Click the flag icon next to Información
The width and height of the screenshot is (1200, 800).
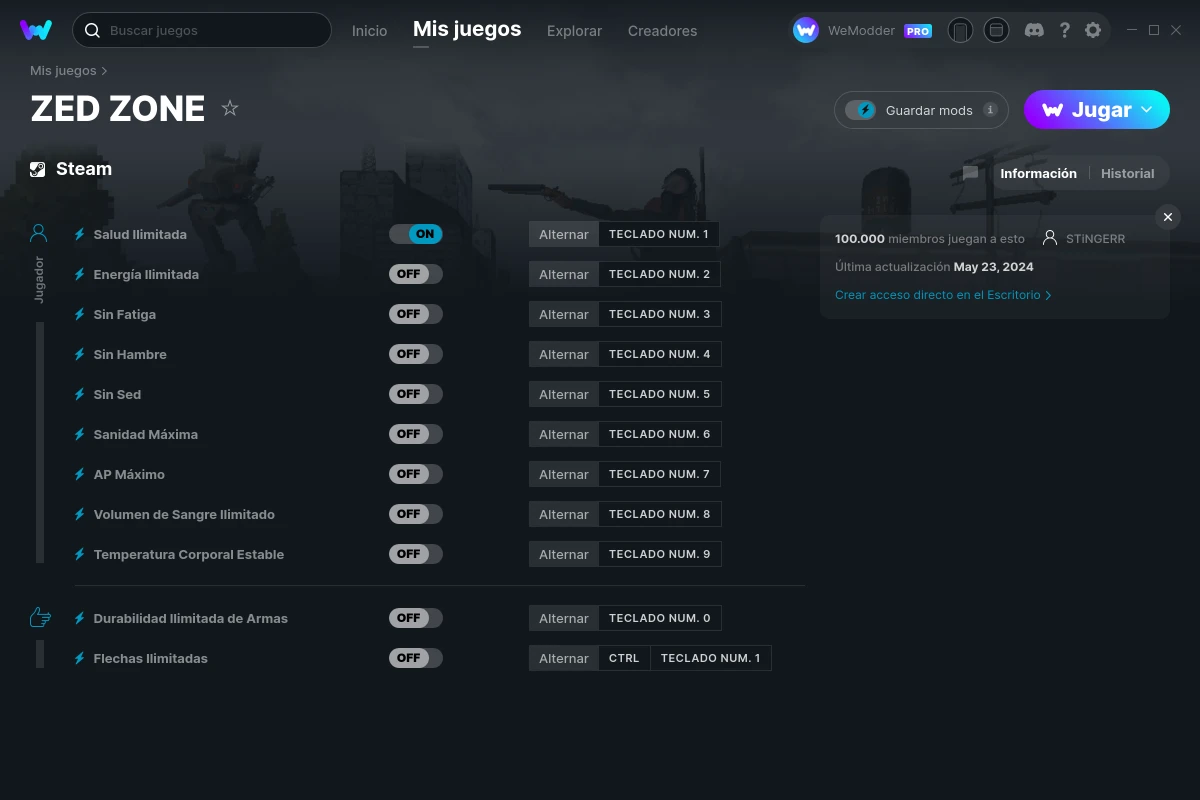pos(969,173)
